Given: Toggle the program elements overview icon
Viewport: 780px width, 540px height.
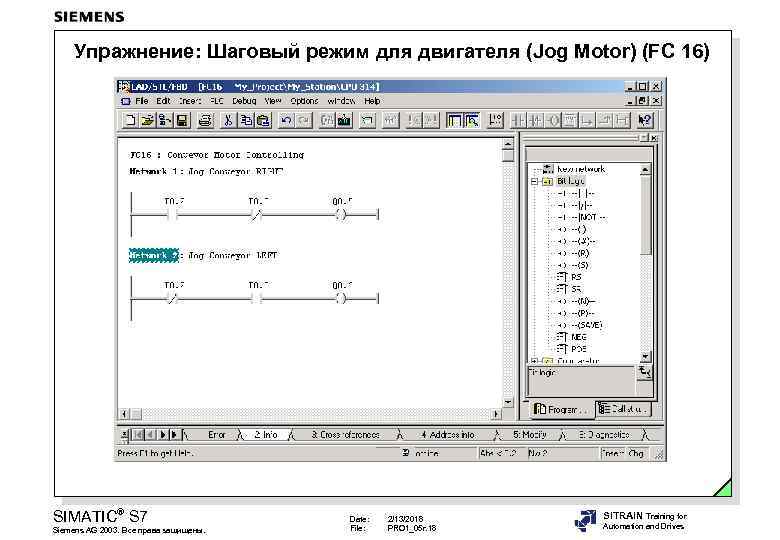Looking at the screenshot, I should (454, 120).
